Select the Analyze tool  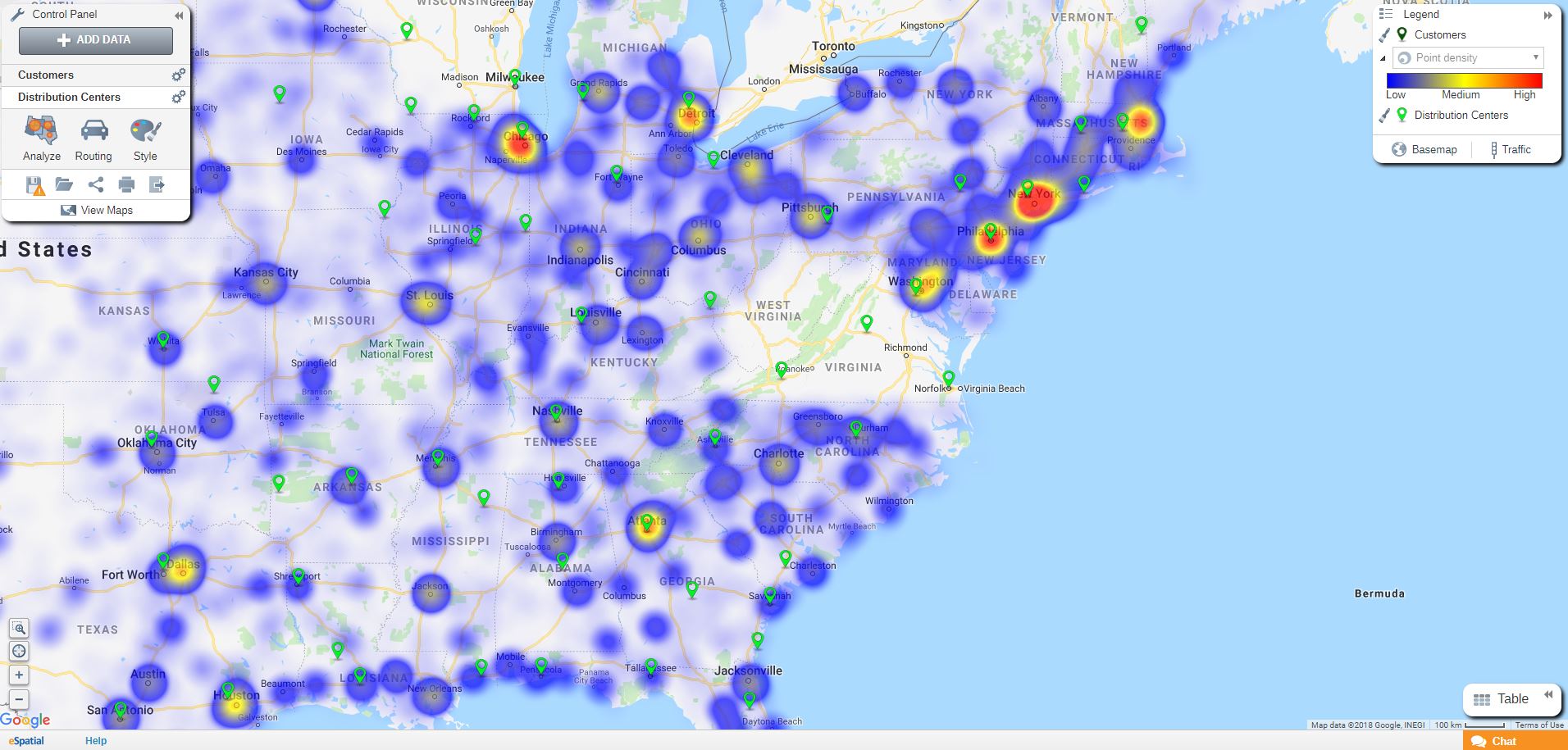(x=40, y=135)
